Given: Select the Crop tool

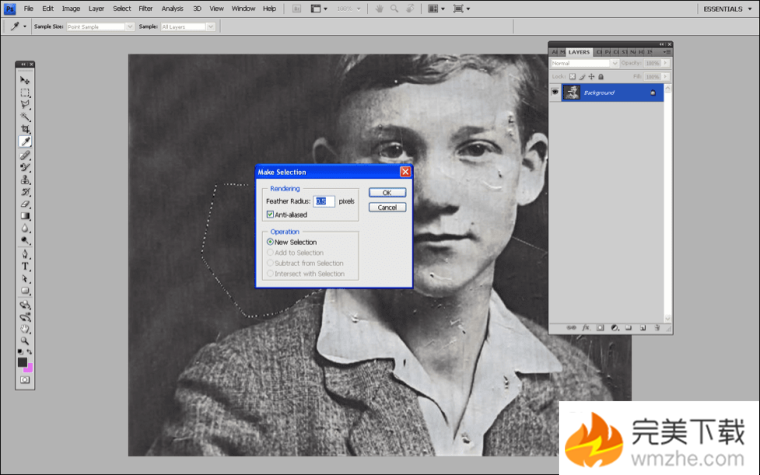Looking at the screenshot, I should point(25,129).
